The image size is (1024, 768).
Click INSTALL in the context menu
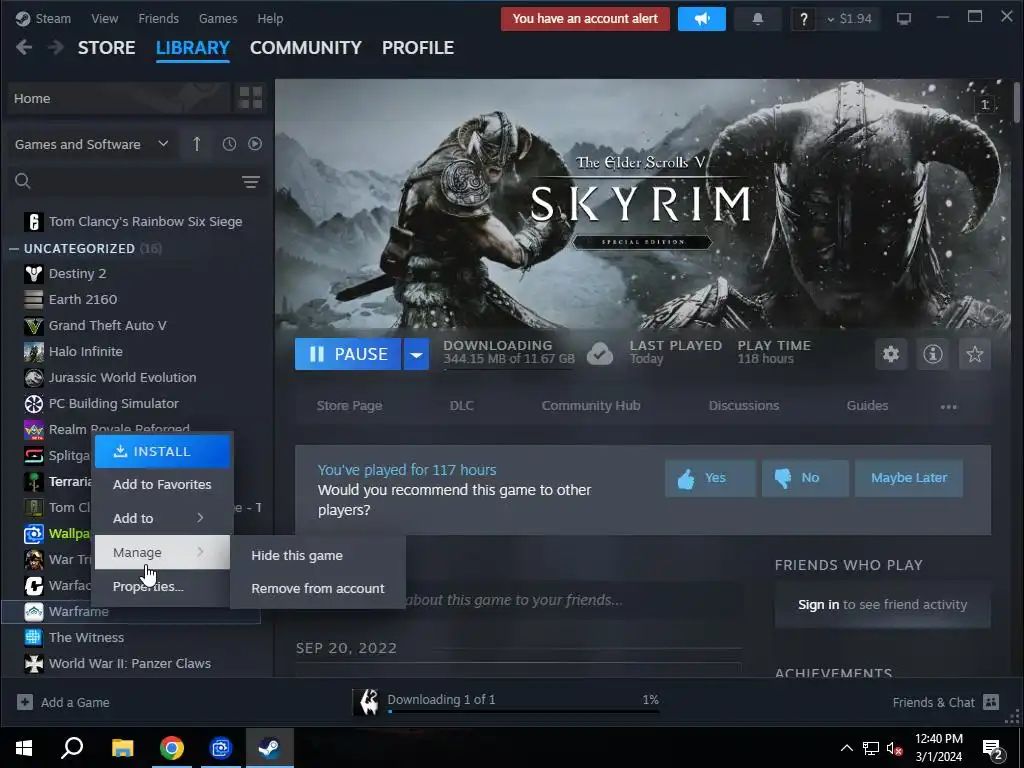click(162, 451)
